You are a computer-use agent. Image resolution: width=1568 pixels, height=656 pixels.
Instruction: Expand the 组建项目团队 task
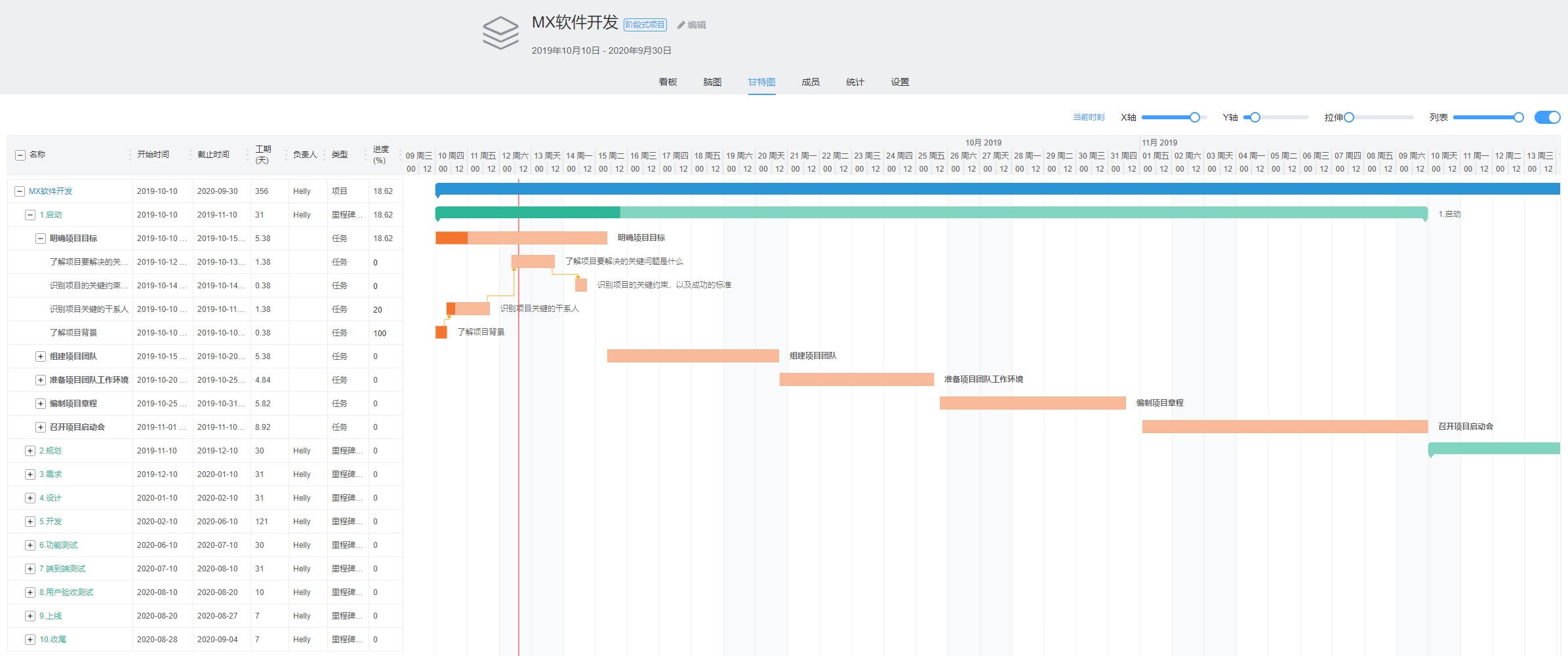pyautogui.click(x=41, y=357)
